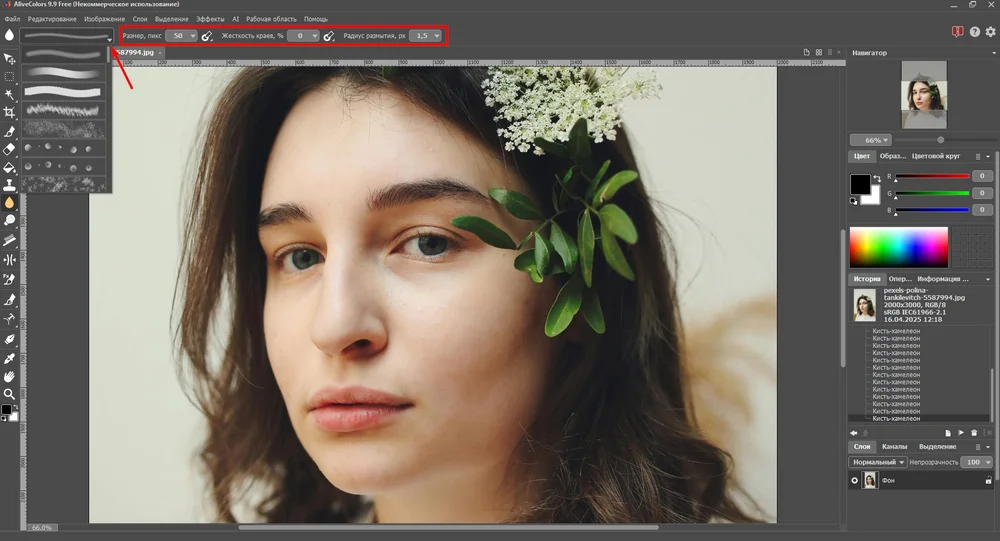This screenshot has width=1000, height=541.
Task: Swap foreground and background colors
Action: click(x=877, y=178)
